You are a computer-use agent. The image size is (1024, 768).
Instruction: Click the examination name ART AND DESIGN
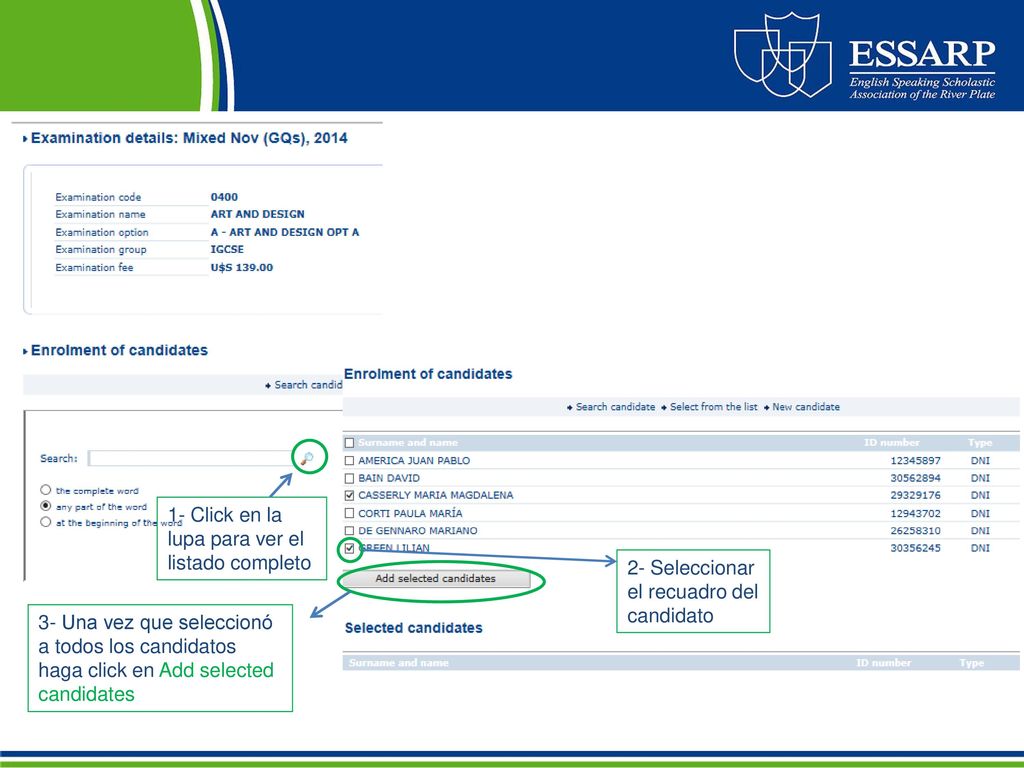257,214
